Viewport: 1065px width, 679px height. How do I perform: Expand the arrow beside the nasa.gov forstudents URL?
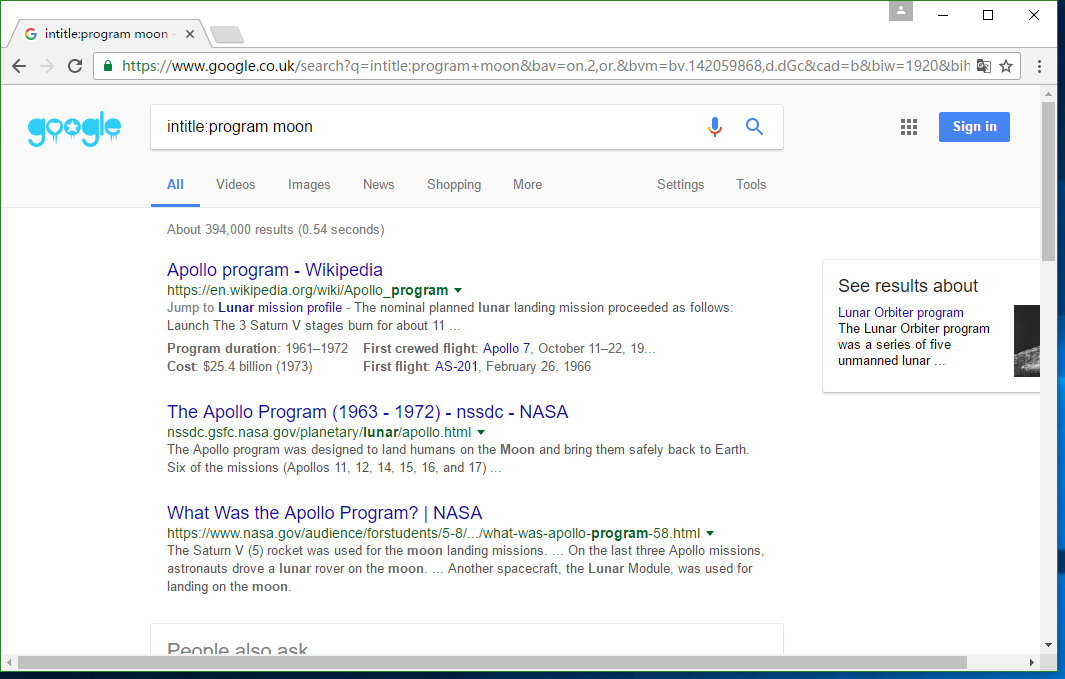[710, 534]
